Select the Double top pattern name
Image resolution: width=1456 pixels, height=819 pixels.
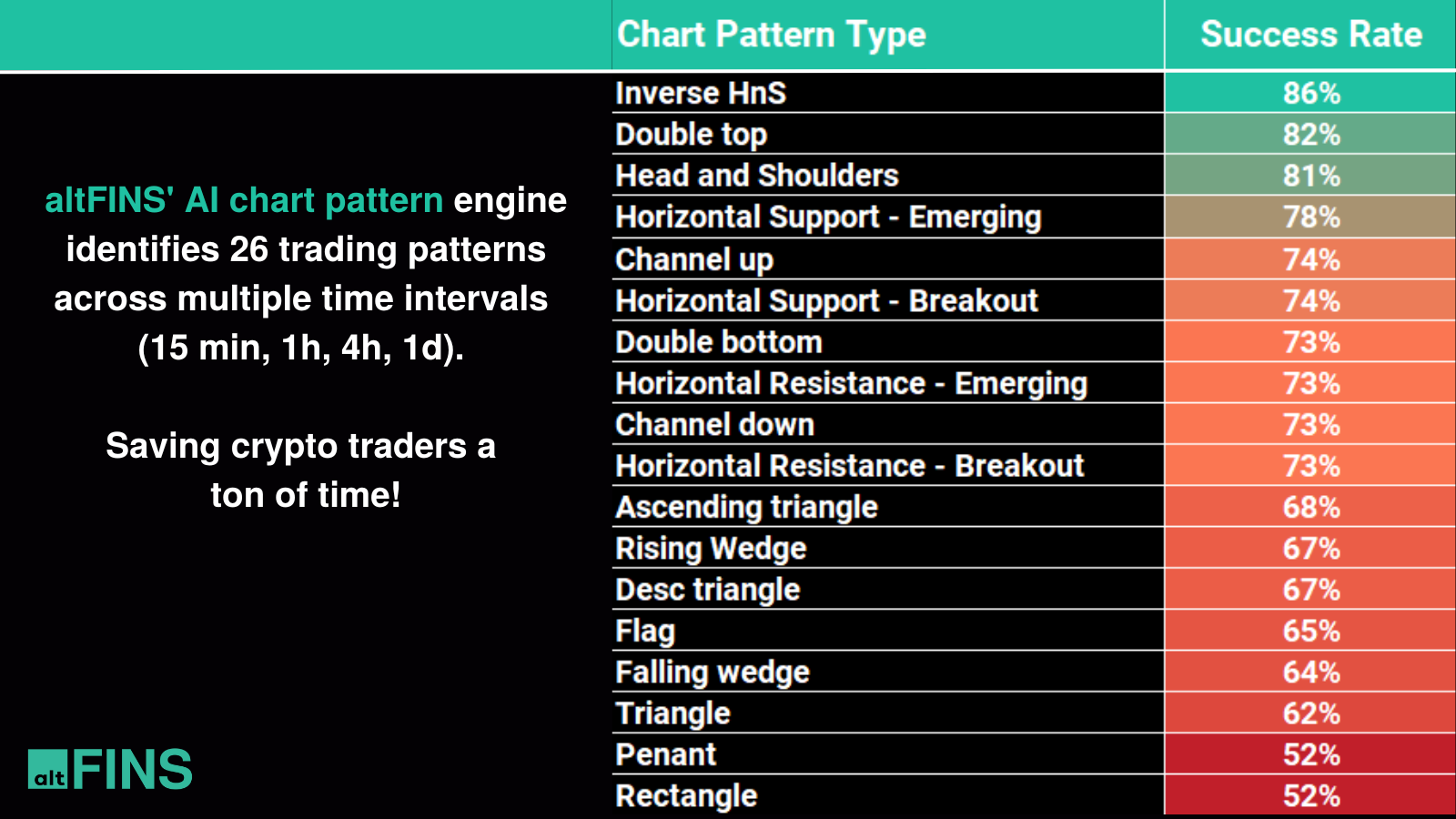pyautogui.click(x=692, y=135)
